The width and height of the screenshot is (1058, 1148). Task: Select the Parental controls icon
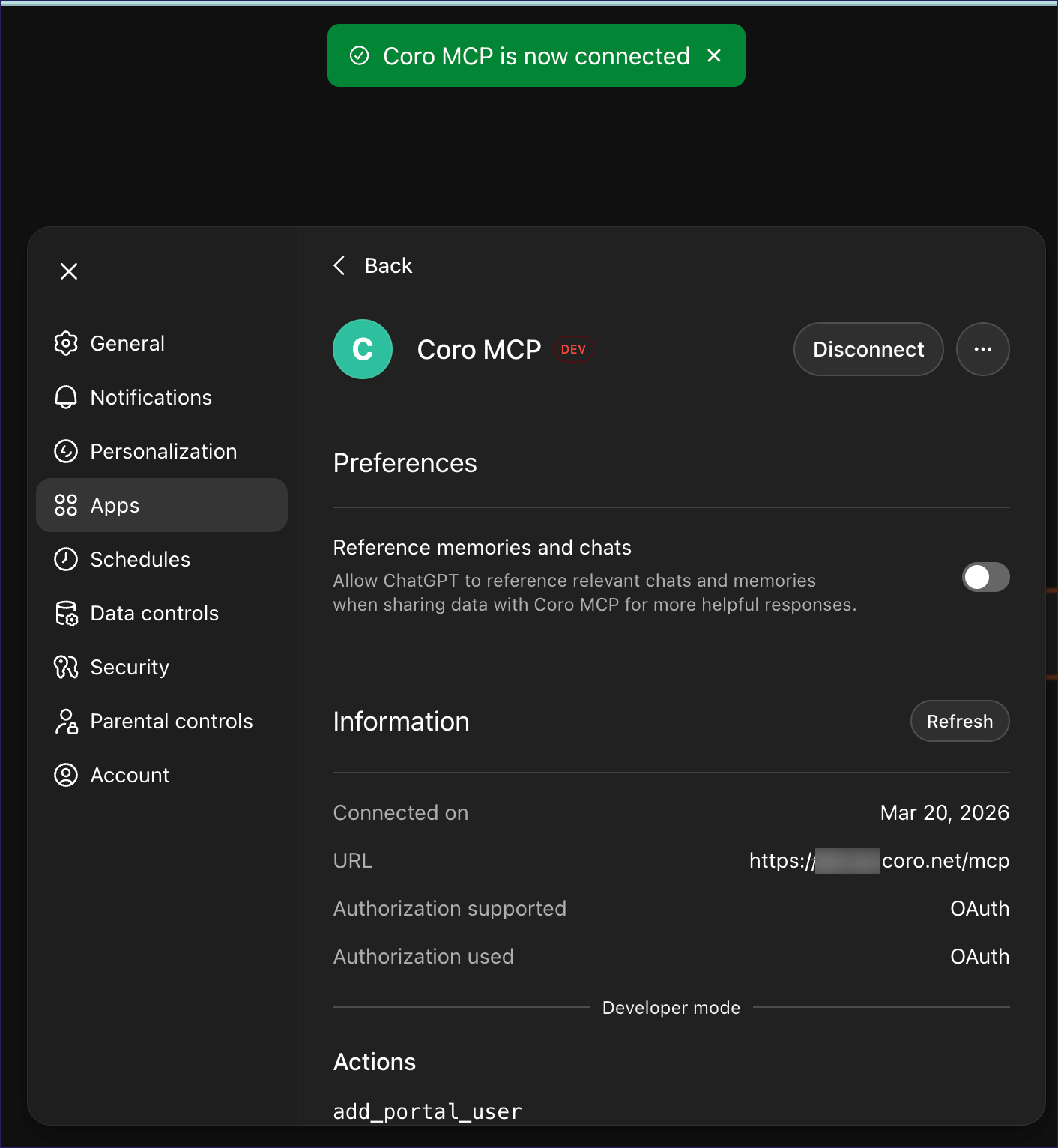66,721
